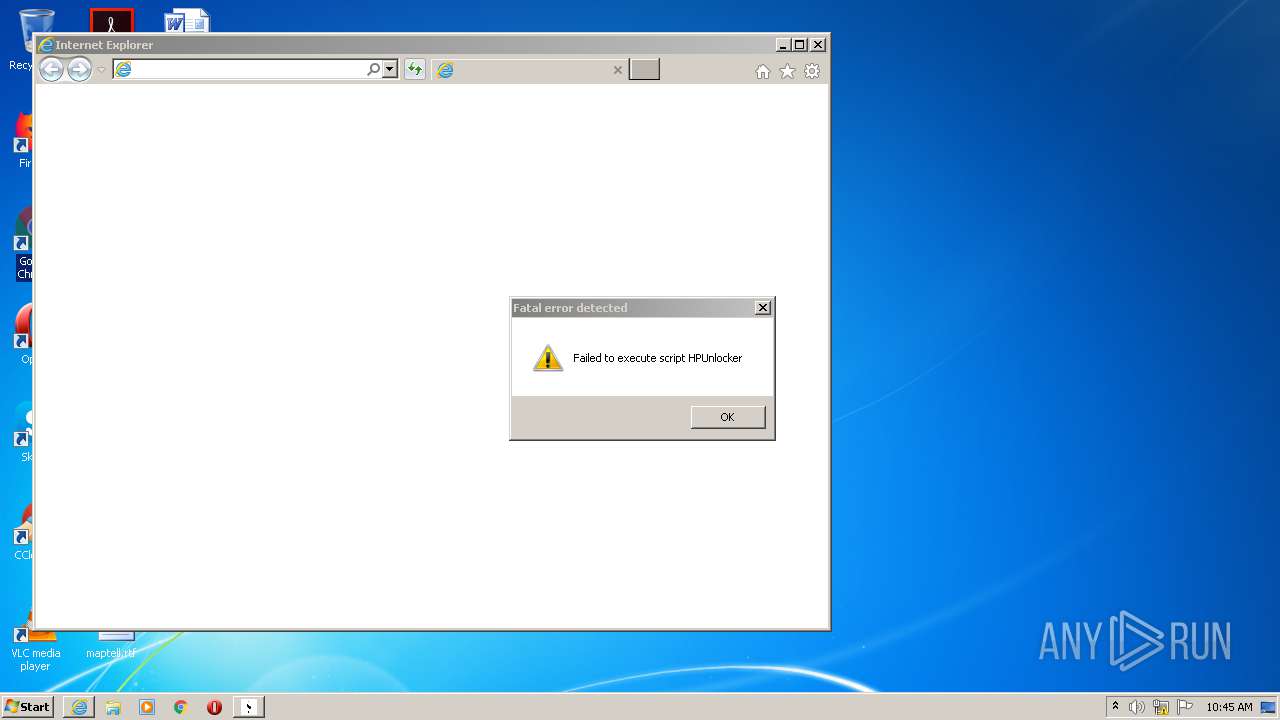
Task: Open Windows Explorer folder from taskbar
Action: click(x=113, y=707)
